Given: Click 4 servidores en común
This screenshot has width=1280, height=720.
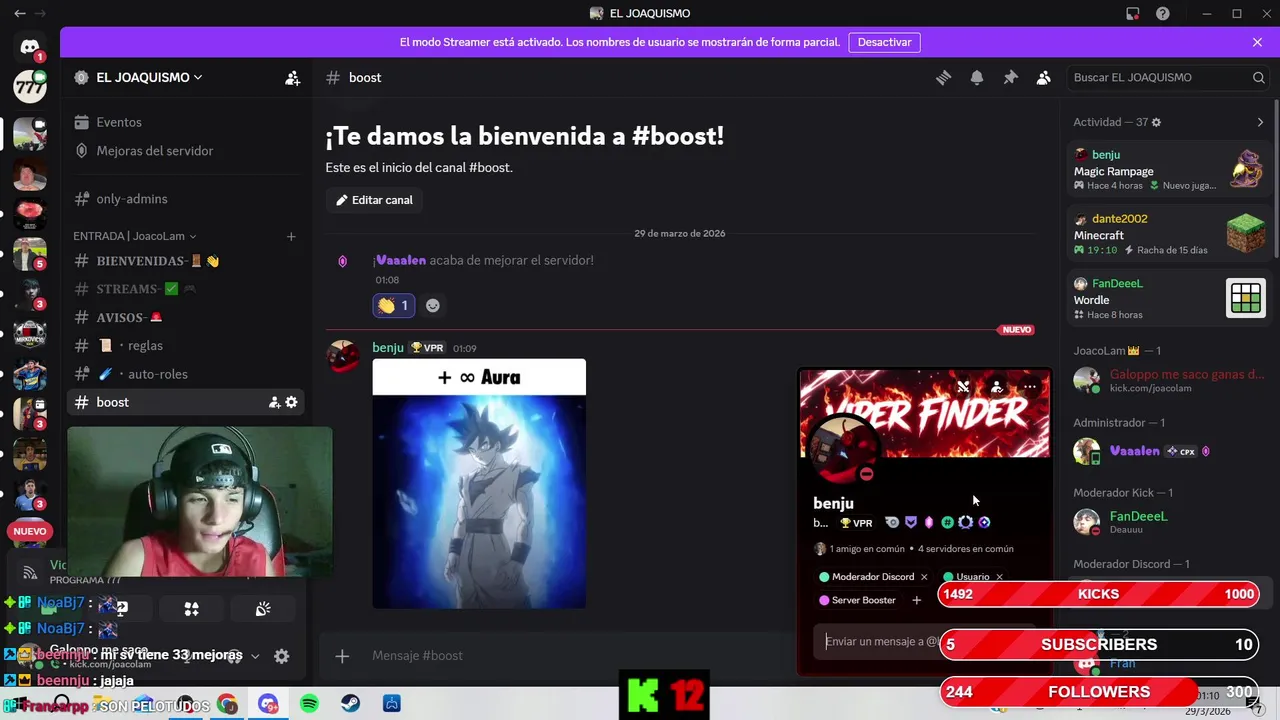Looking at the screenshot, I should tap(965, 548).
